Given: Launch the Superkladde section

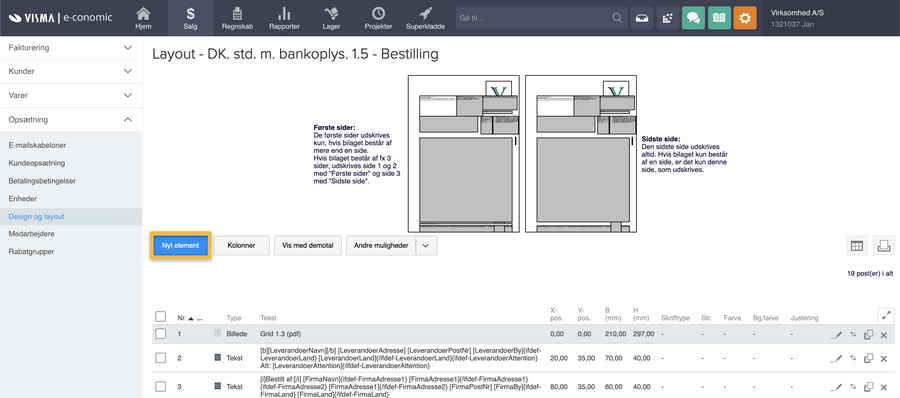Looking at the screenshot, I should [x=425, y=18].
